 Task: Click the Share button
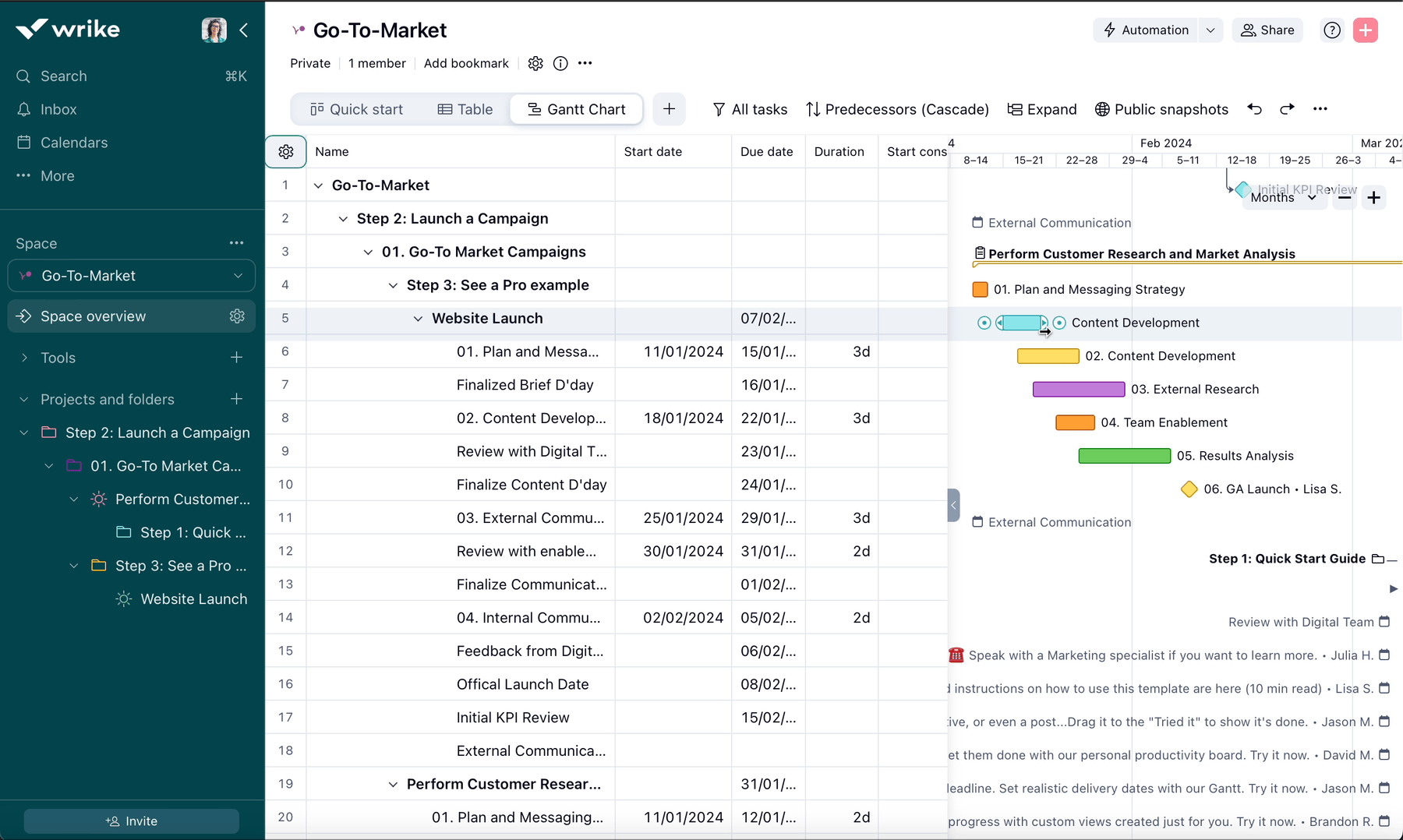pyautogui.click(x=1267, y=30)
